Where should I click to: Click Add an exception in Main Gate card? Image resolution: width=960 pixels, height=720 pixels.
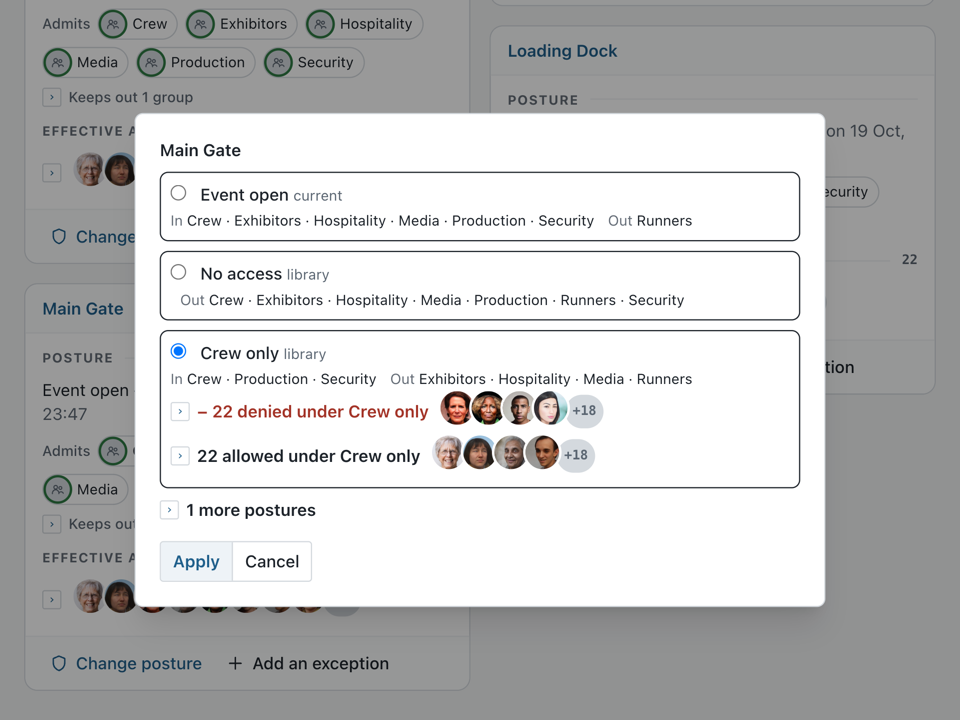coord(309,664)
